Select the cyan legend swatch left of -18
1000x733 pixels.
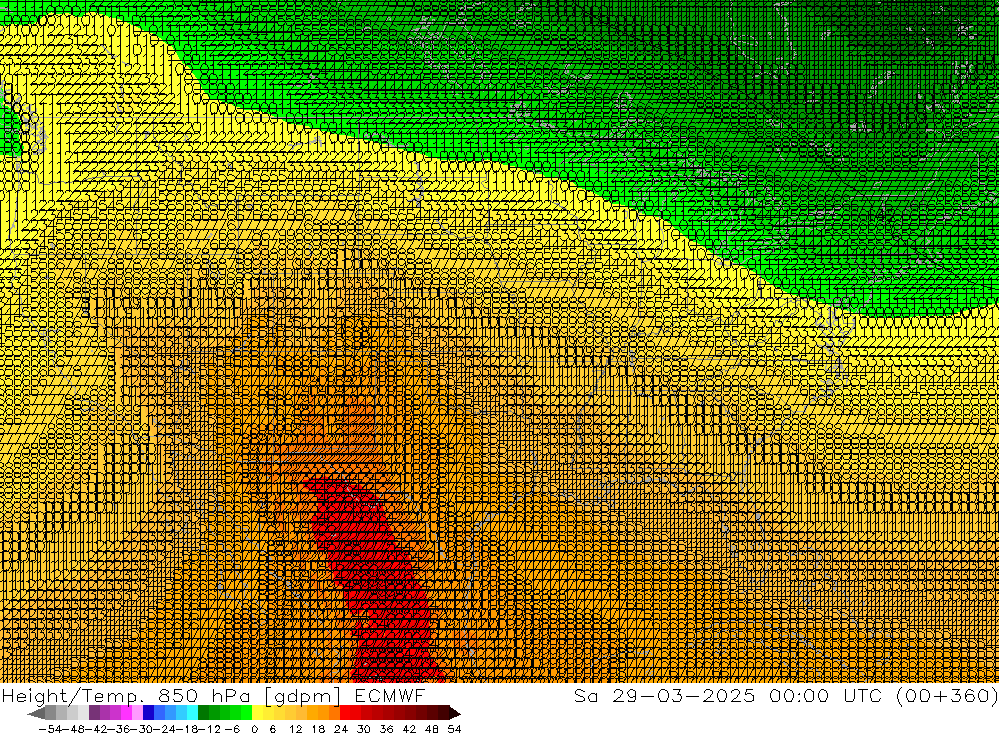click(193, 713)
